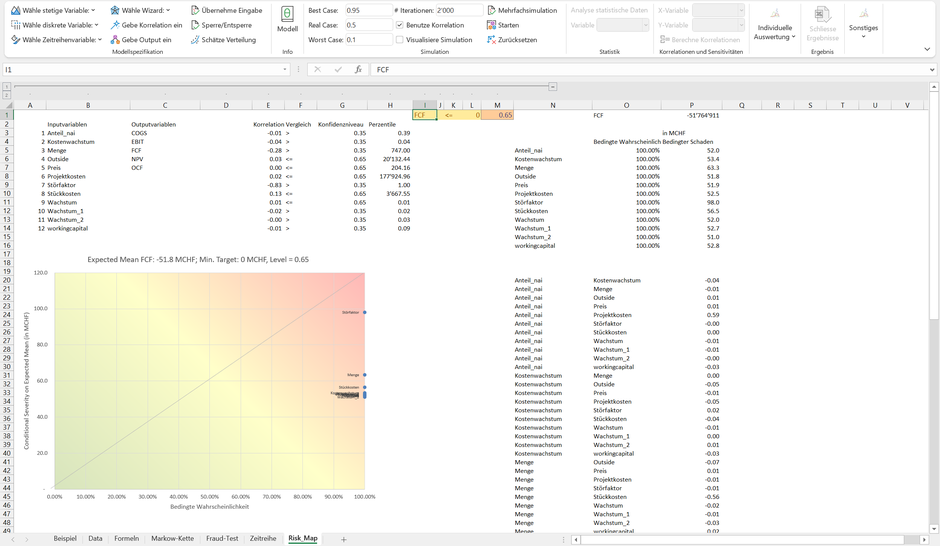
Task: Toggle the Benutze Korrelation checkbox
Action: [399, 25]
